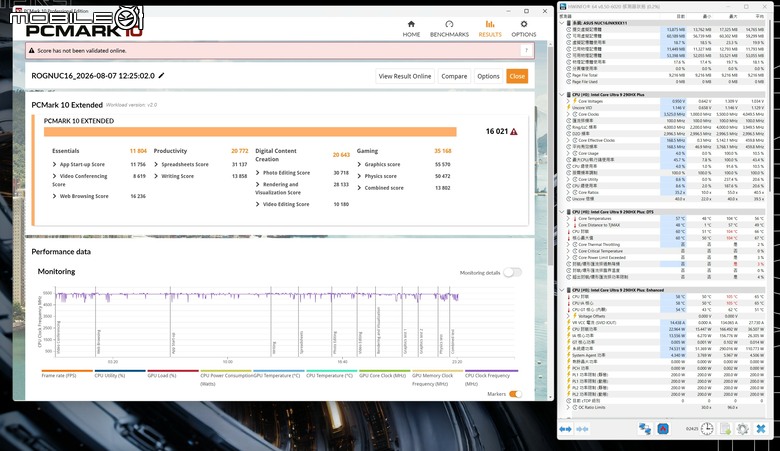The height and width of the screenshot is (451, 780).
Task: Click the orange Close result button
Action: [x=517, y=76]
